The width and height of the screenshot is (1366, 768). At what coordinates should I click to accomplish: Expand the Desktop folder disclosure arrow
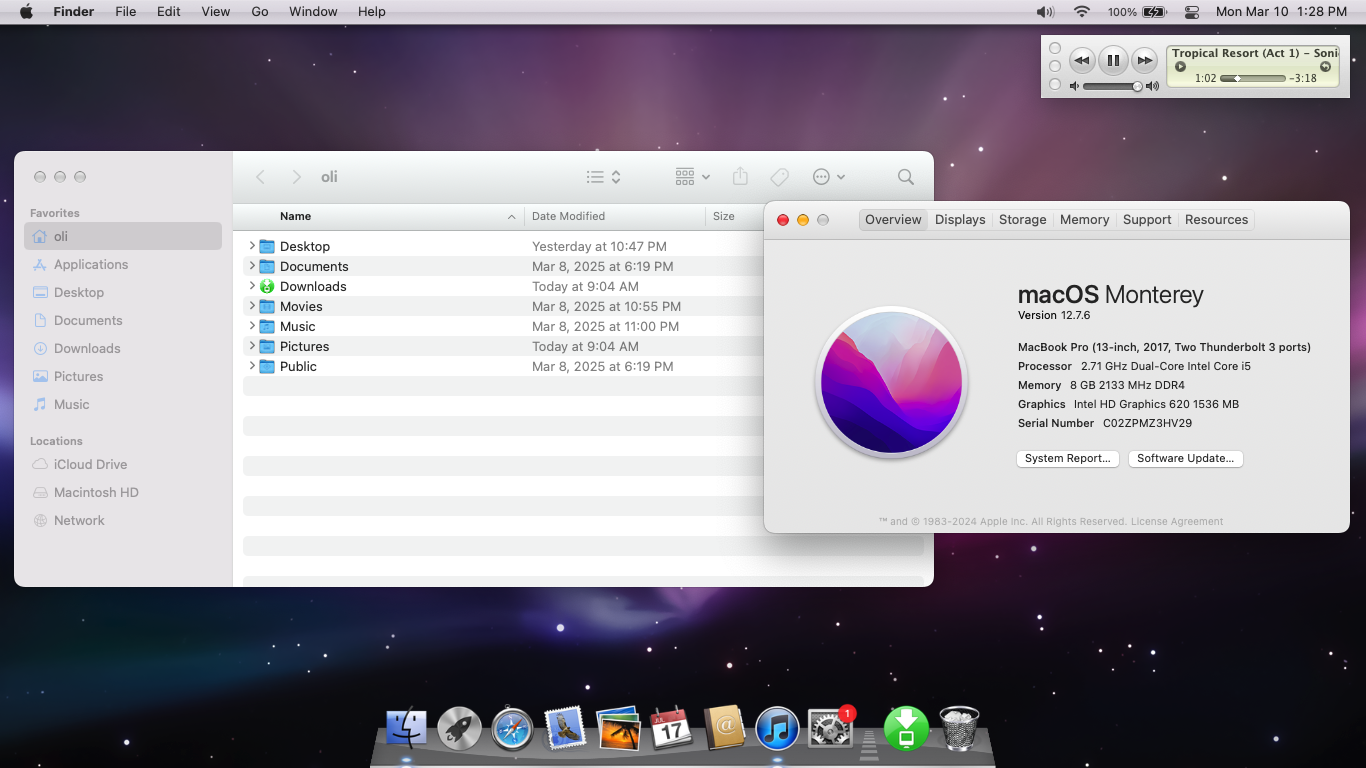click(252, 246)
